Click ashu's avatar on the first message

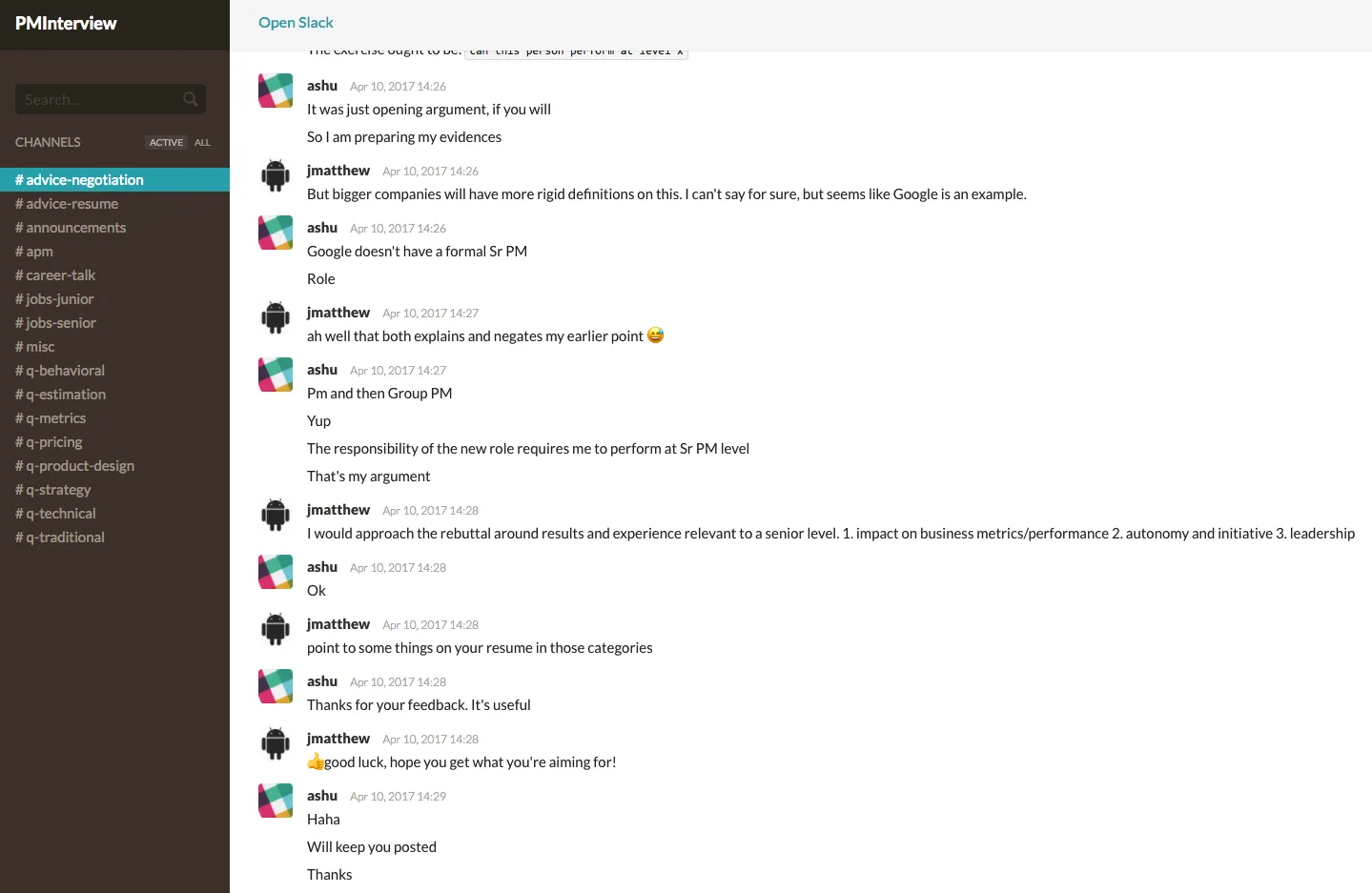[x=276, y=91]
